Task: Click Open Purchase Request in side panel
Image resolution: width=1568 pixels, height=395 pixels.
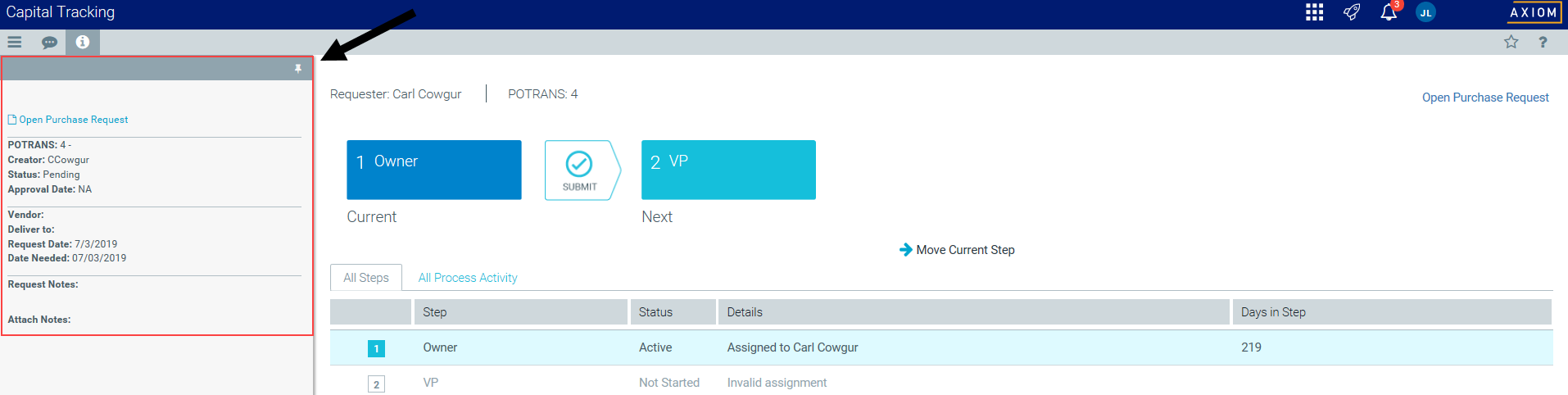Action: 73,120
